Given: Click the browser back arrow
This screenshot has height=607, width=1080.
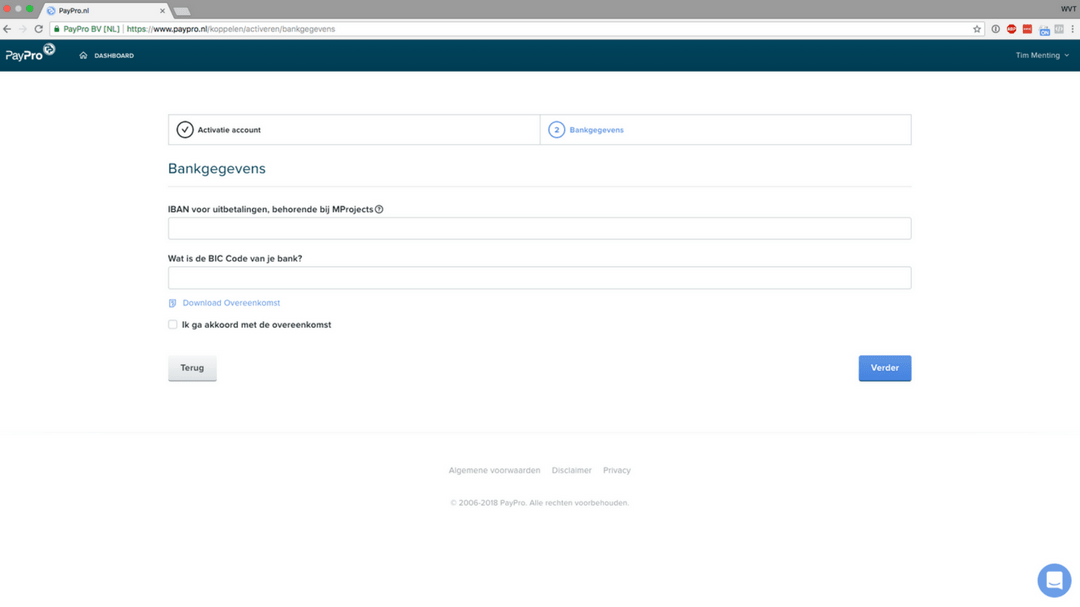Looking at the screenshot, I should click(x=7, y=29).
